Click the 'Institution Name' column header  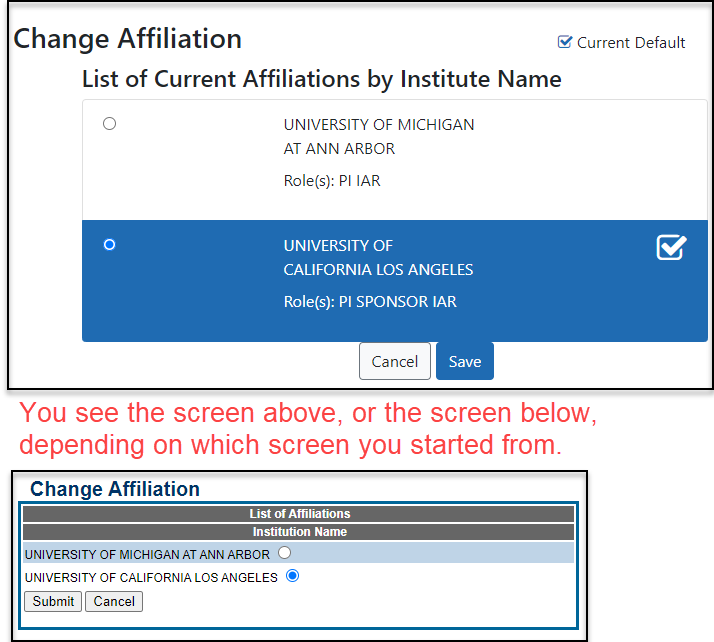click(x=299, y=532)
